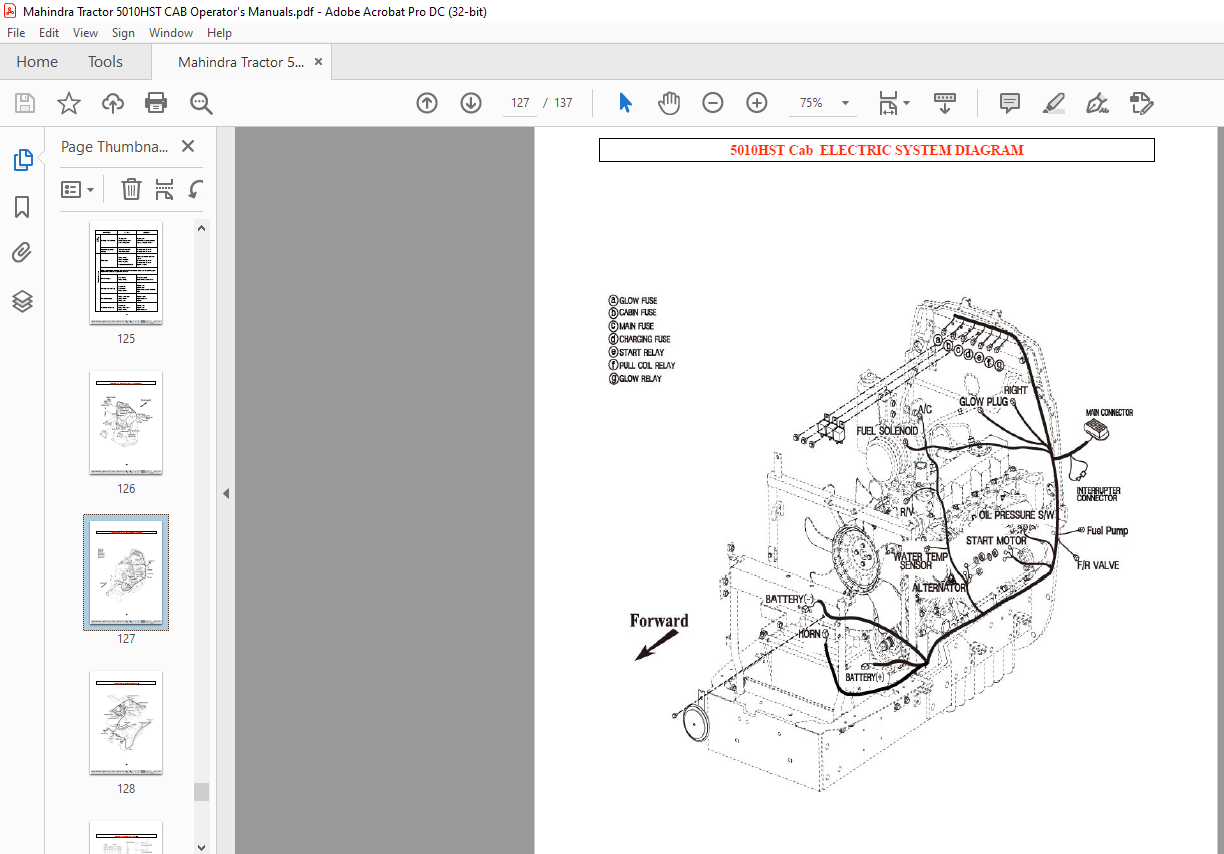Delete selected page with trash icon
This screenshot has height=854, width=1224.
[x=131, y=189]
